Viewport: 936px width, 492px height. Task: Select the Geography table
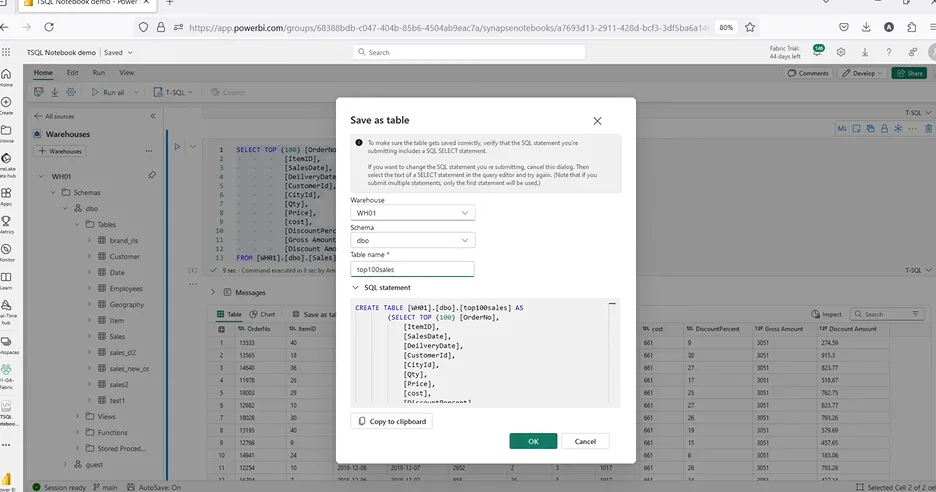(127, 305)
